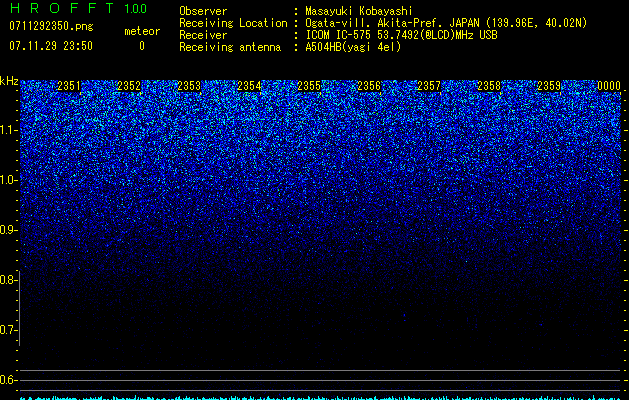This screenshot has width=629, height=400.
Task: Click the 2354 time marker
Action: 249,86
